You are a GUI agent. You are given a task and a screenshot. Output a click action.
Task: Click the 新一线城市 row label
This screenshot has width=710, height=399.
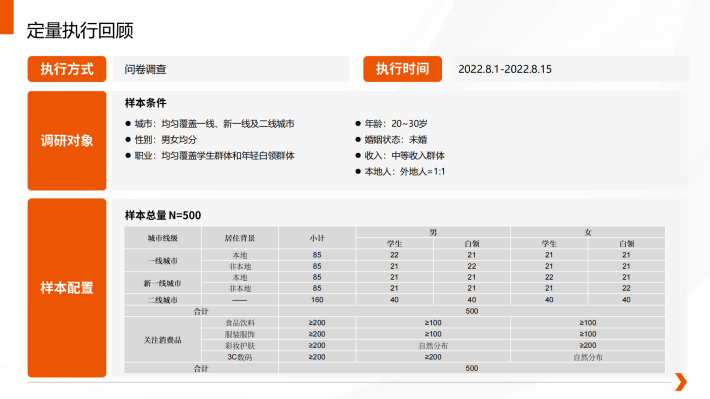(x=163, y=283)
